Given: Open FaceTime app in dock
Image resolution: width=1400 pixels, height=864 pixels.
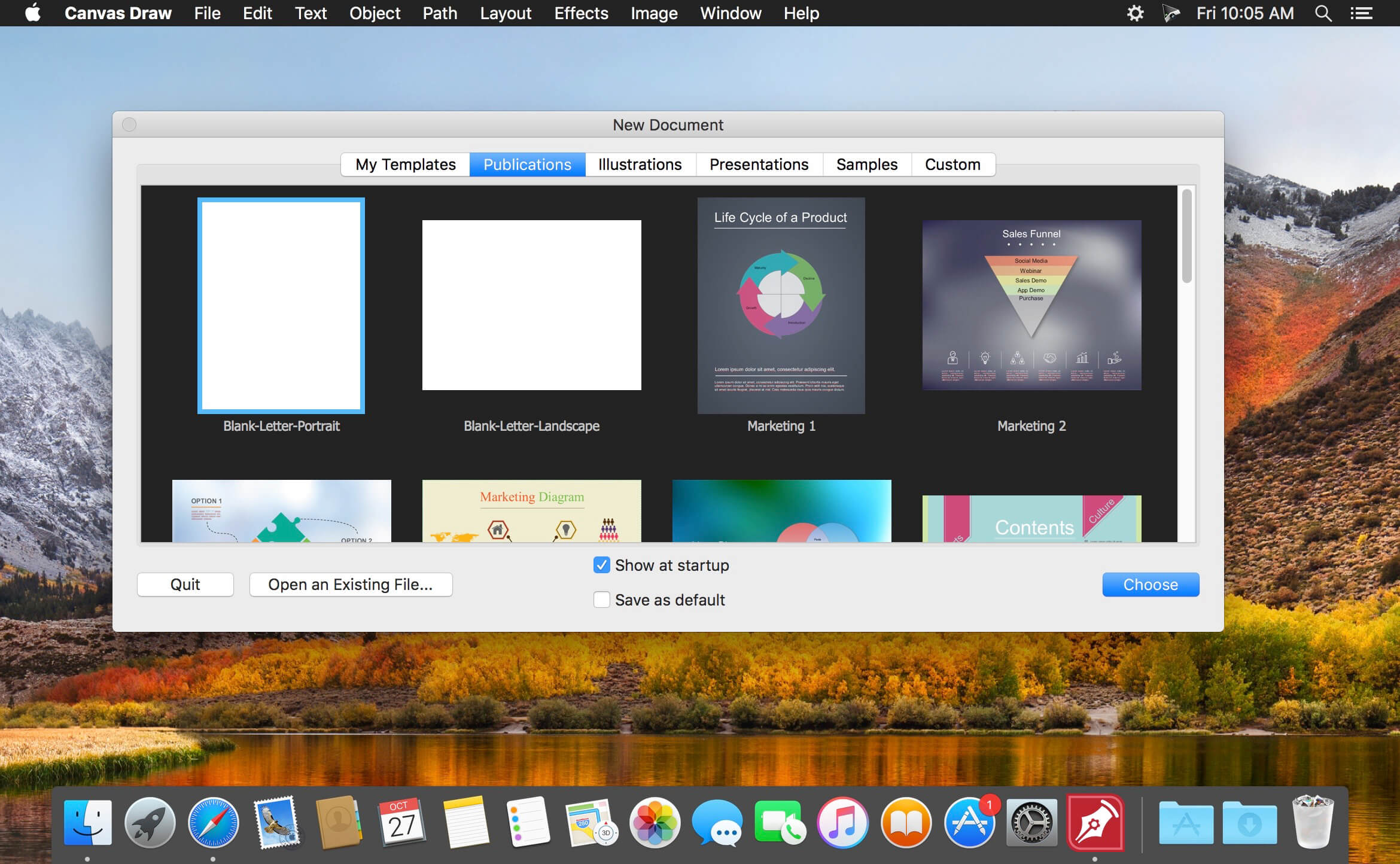Looking at the screenshot, I should pos(780,823).
